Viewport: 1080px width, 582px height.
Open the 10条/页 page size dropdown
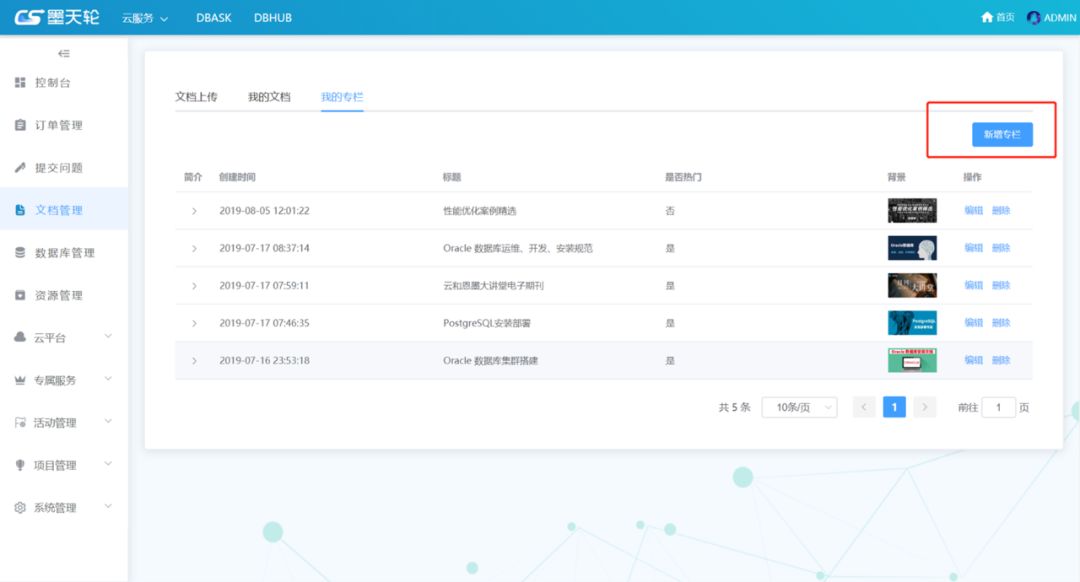click(x=799, y=407)
